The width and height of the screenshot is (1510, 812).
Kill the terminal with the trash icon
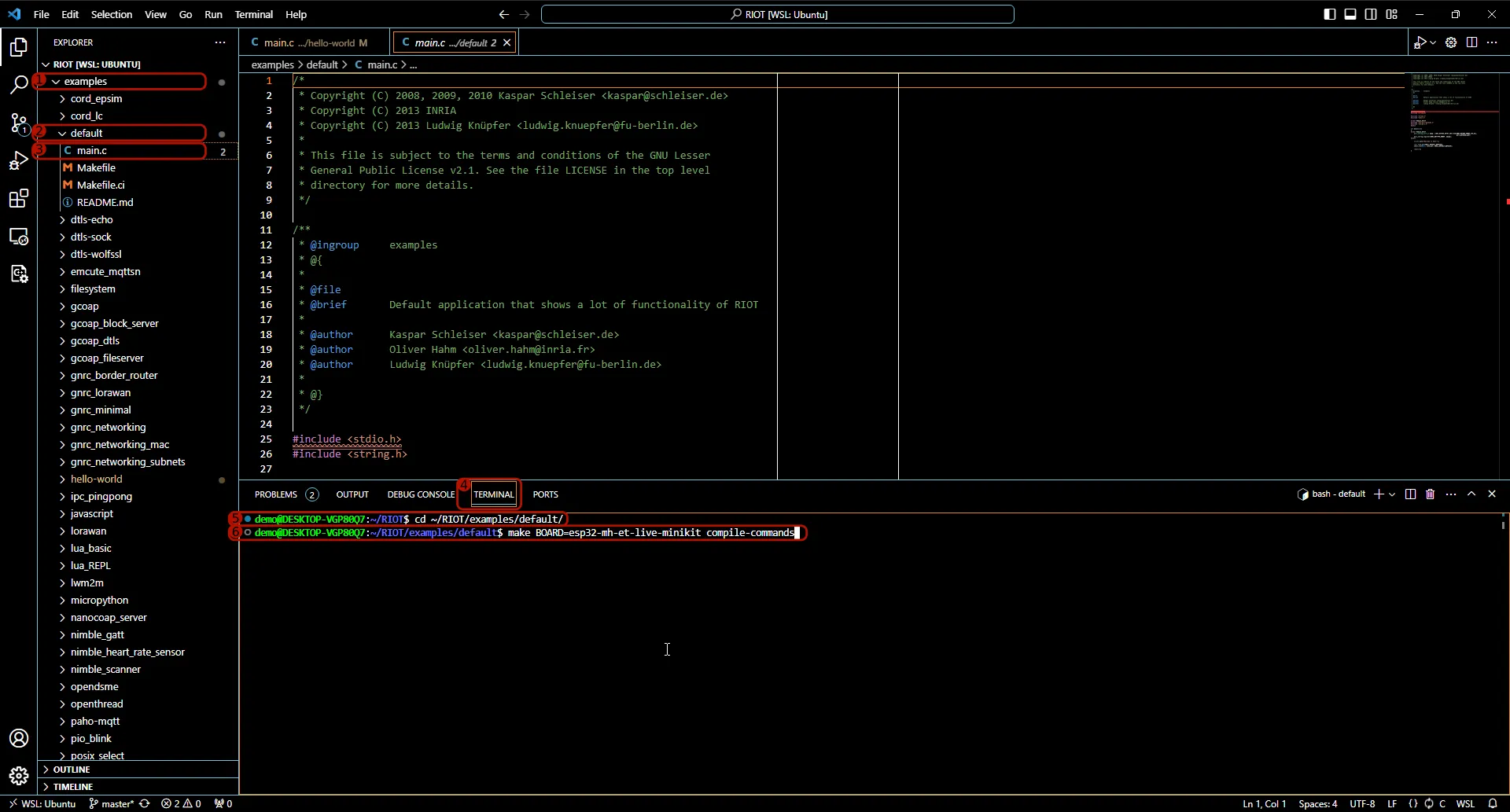coord(1431,494)
